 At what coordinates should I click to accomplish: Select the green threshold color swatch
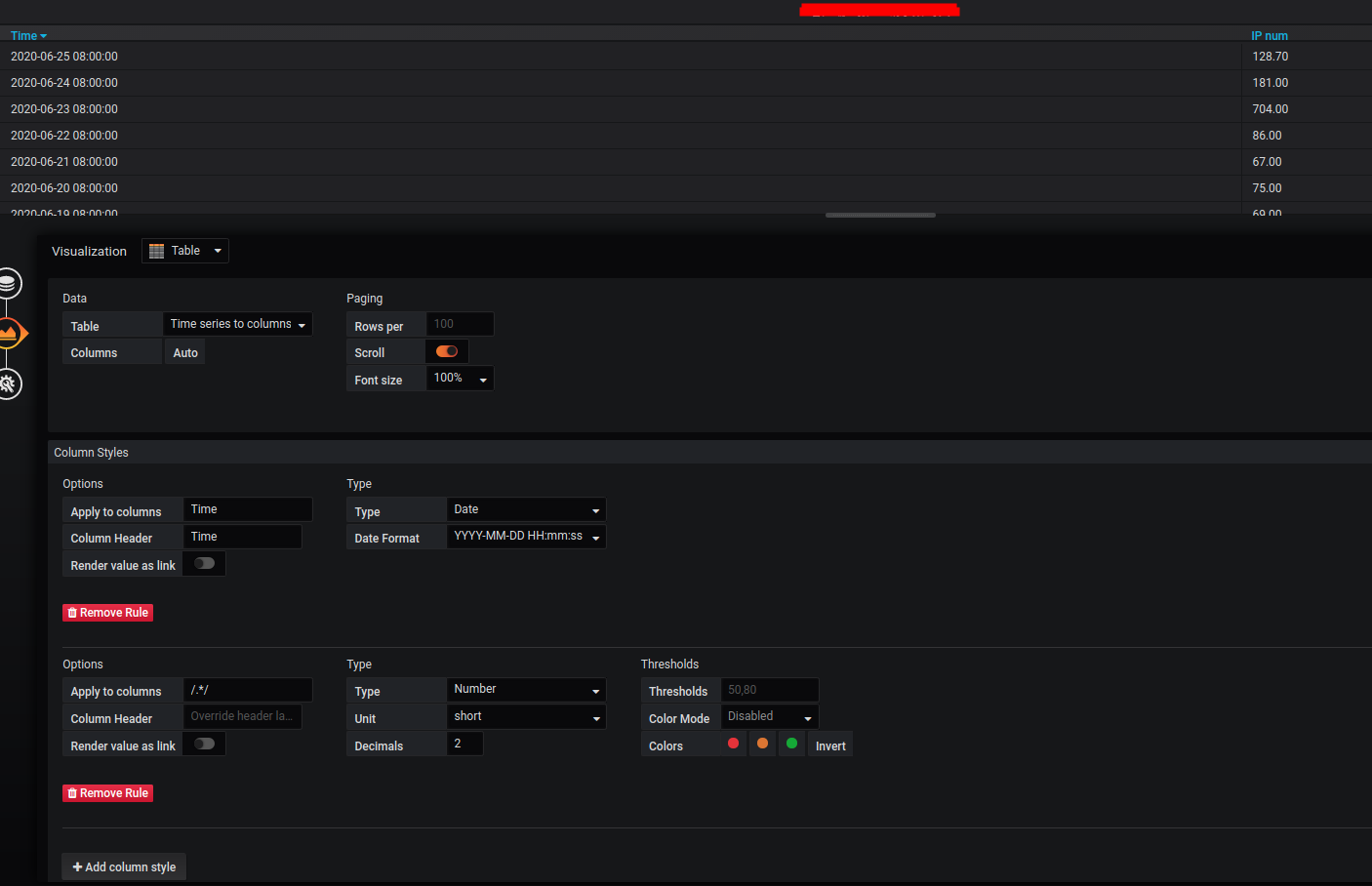pos(791,743)
